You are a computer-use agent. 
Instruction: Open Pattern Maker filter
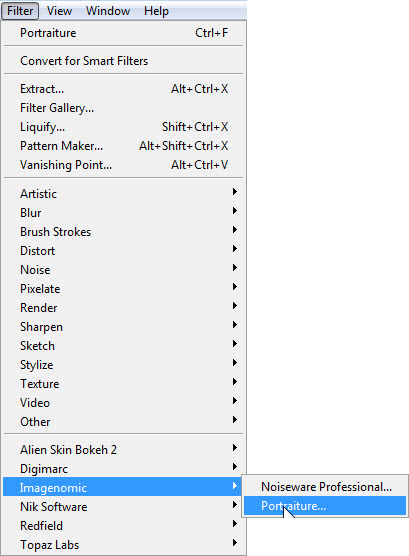click(x=123, y=146)
